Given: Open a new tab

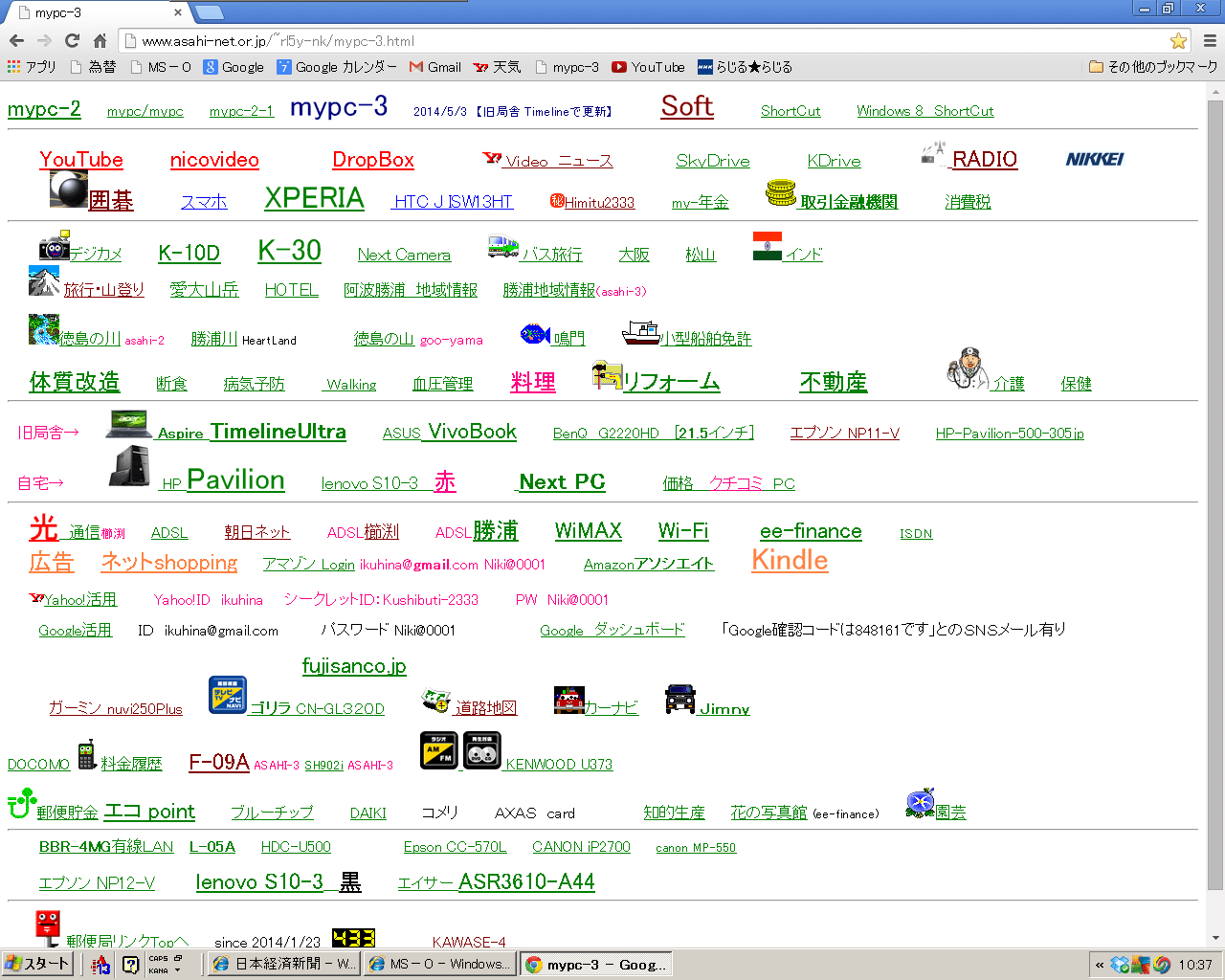Looking at the screenshot, I should click(x=209, y=12).
